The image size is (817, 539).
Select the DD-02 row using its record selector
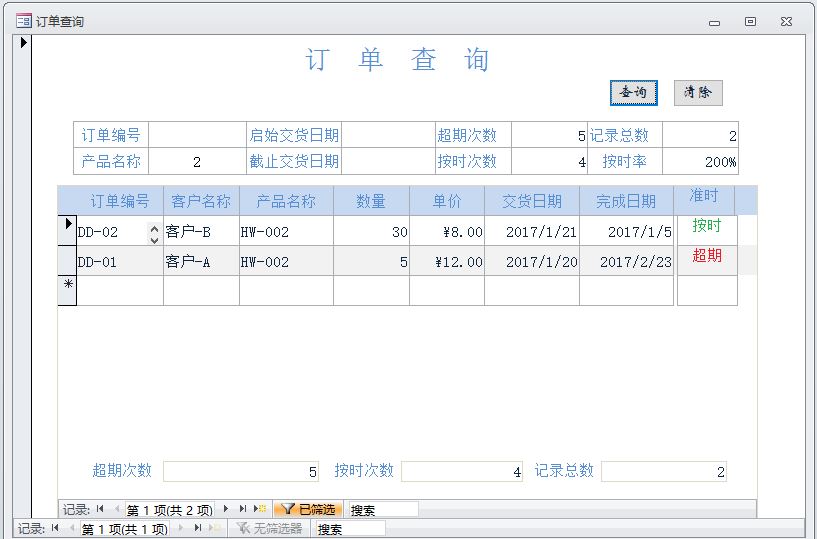(67, 230)
